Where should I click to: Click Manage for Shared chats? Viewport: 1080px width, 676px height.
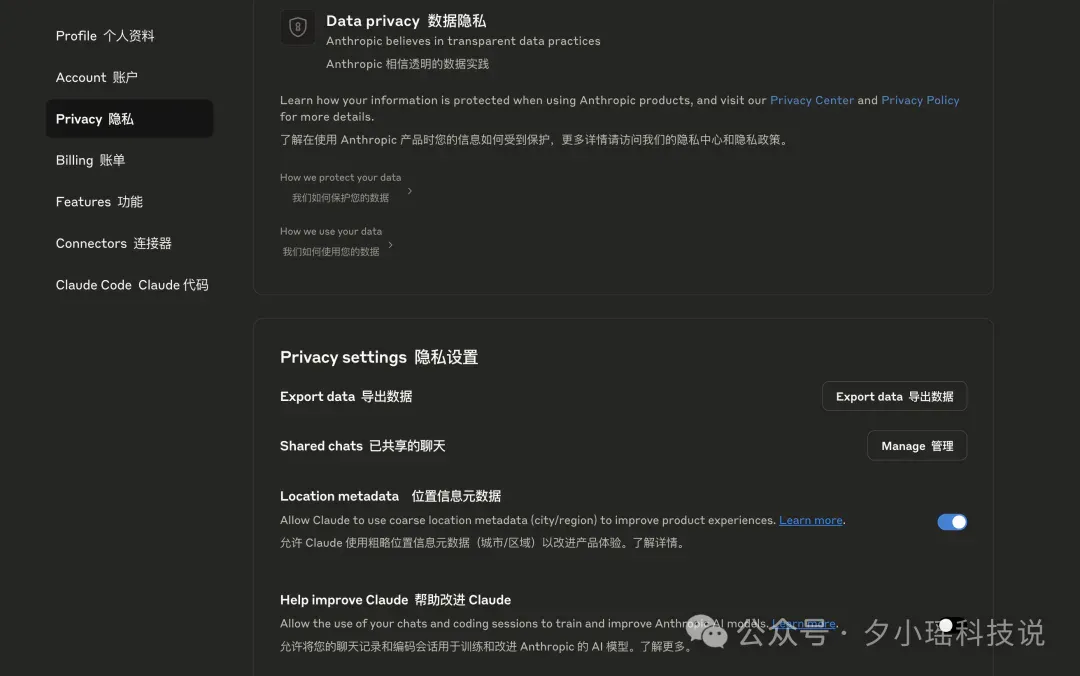click(x=917, y=446)
